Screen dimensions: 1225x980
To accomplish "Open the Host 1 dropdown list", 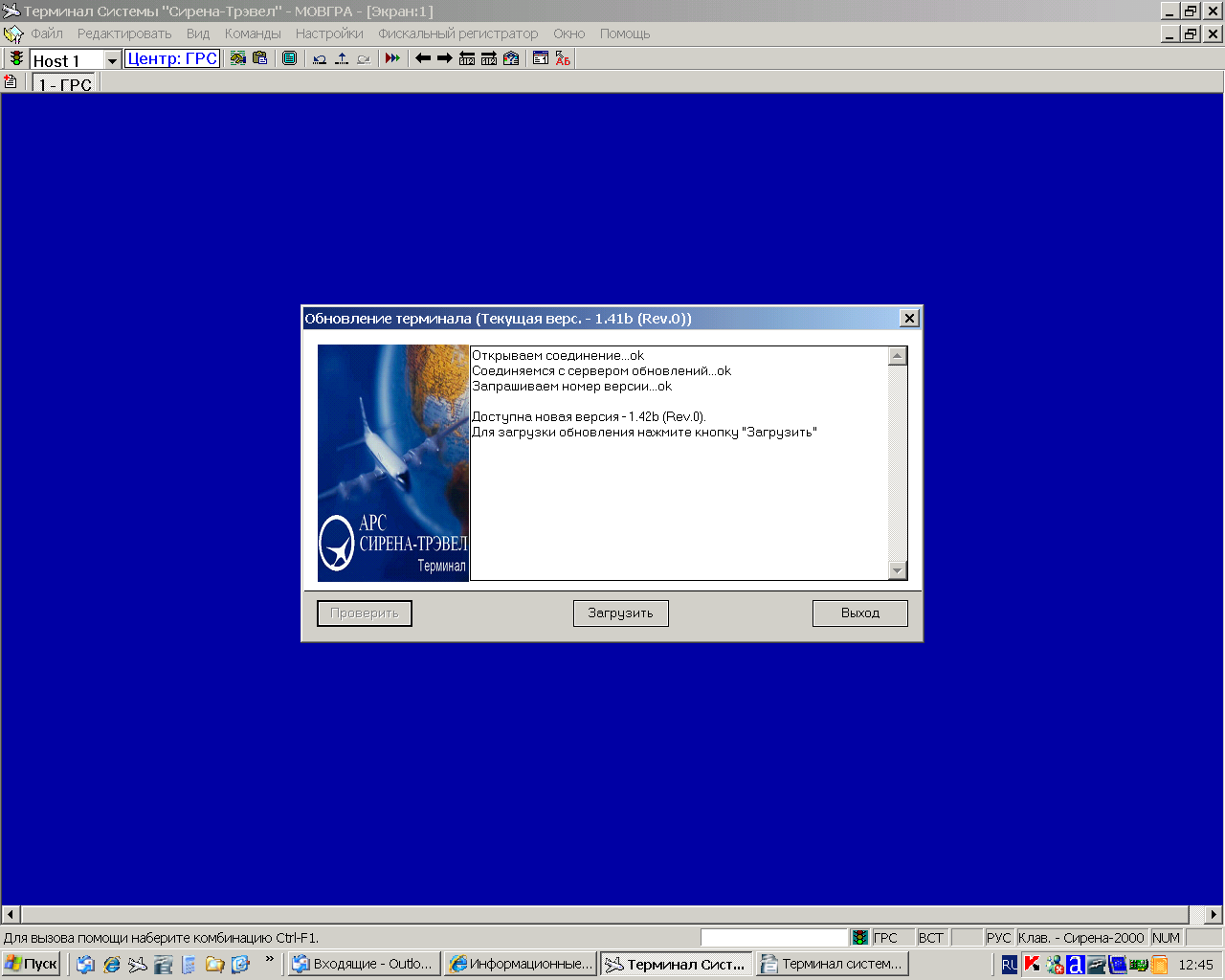I will tap(112, 60).
